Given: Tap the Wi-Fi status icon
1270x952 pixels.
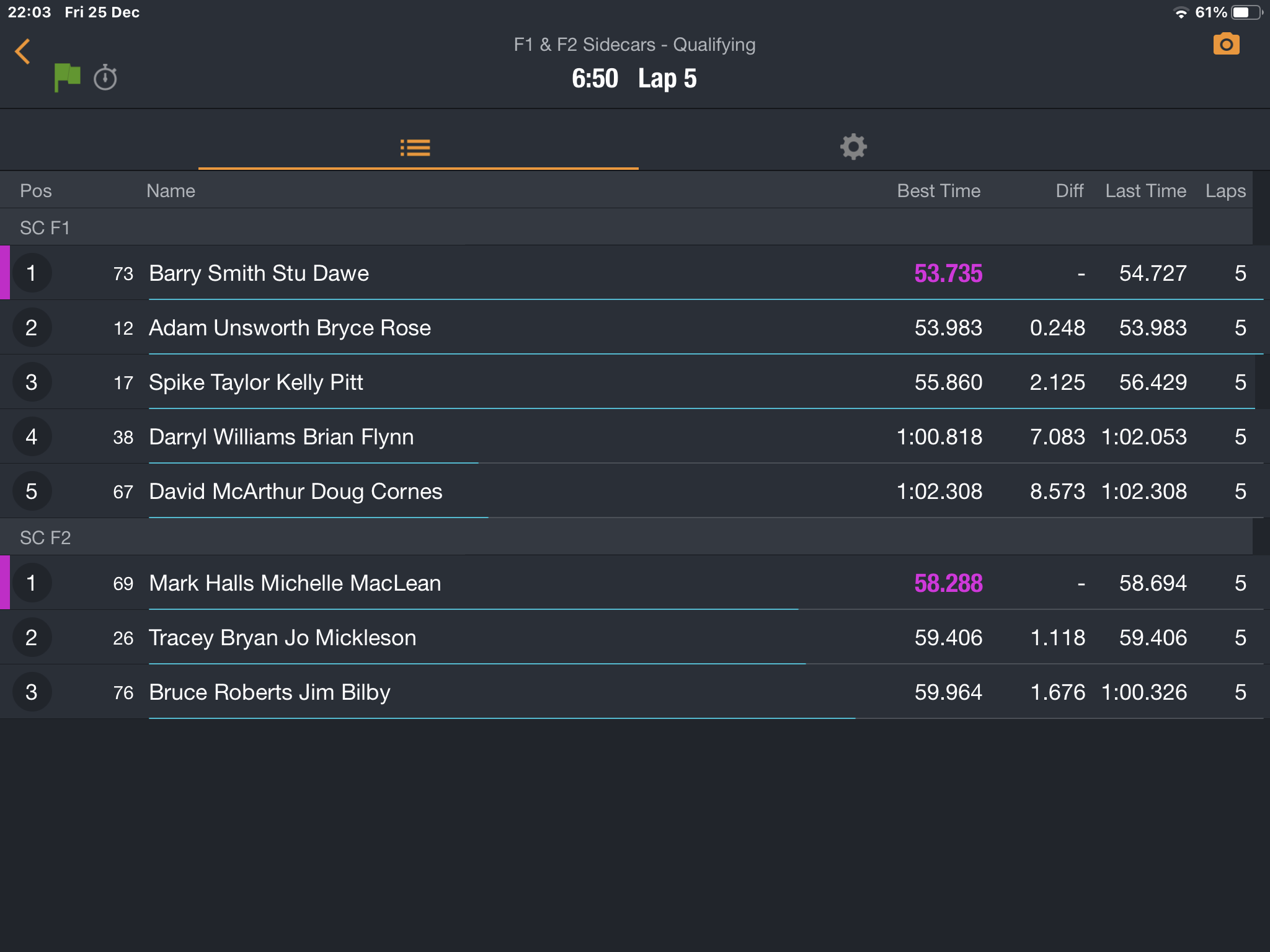Looking at the screenshot, I should click(x=1181, y=12).
